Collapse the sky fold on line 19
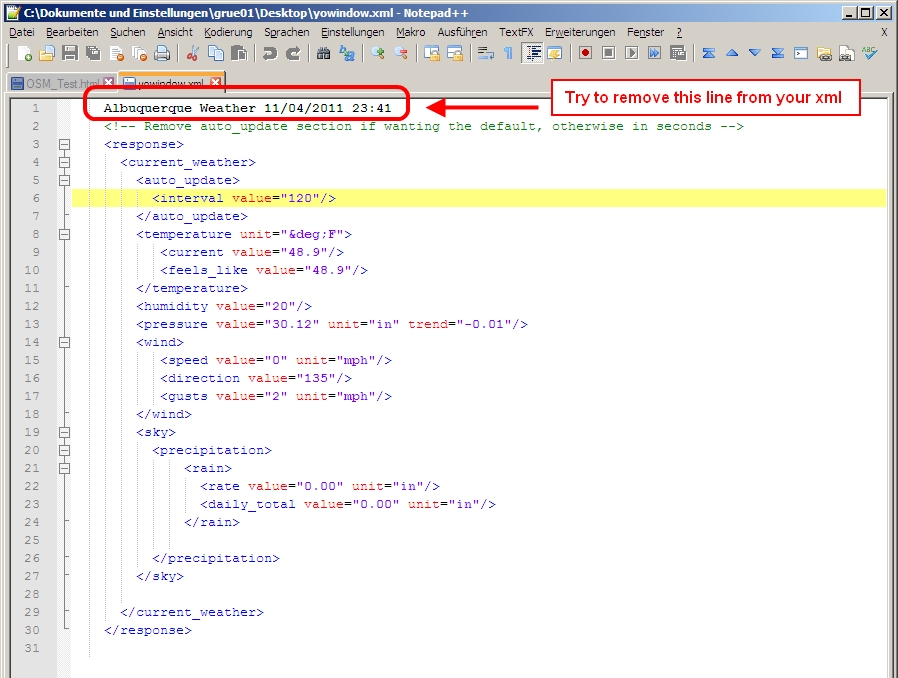This screenshot has height=678, width=898. pos(64,432)
